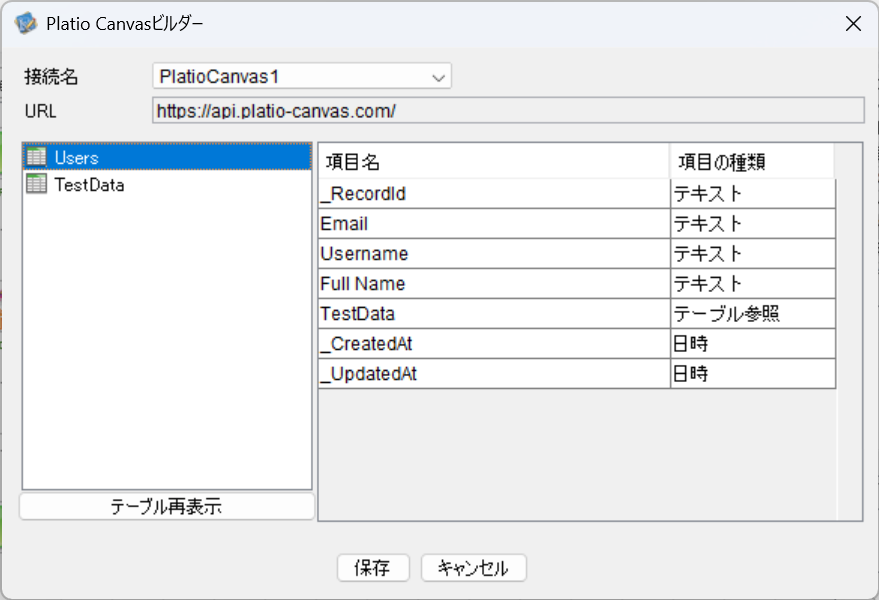Click the 項目名 column header
Viewport: 879px width, 600px height.
[494, 162]
